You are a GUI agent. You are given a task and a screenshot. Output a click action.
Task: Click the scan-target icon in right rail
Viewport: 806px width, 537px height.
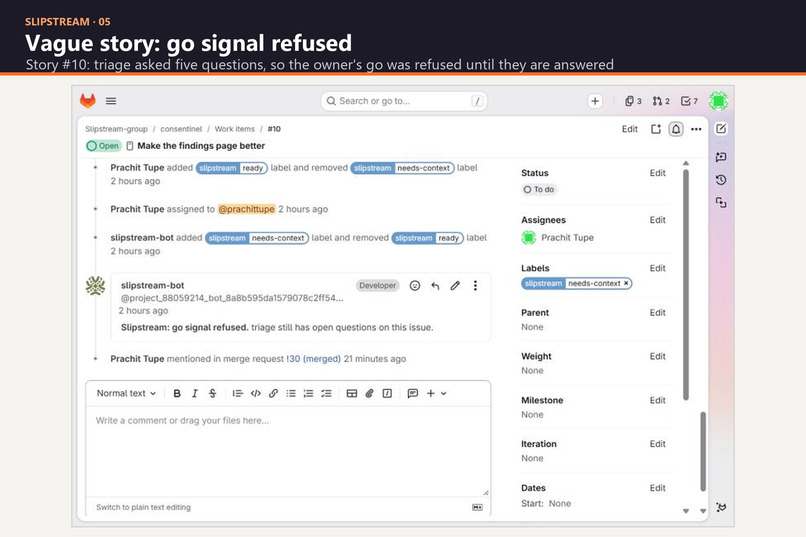click(721, 203)
